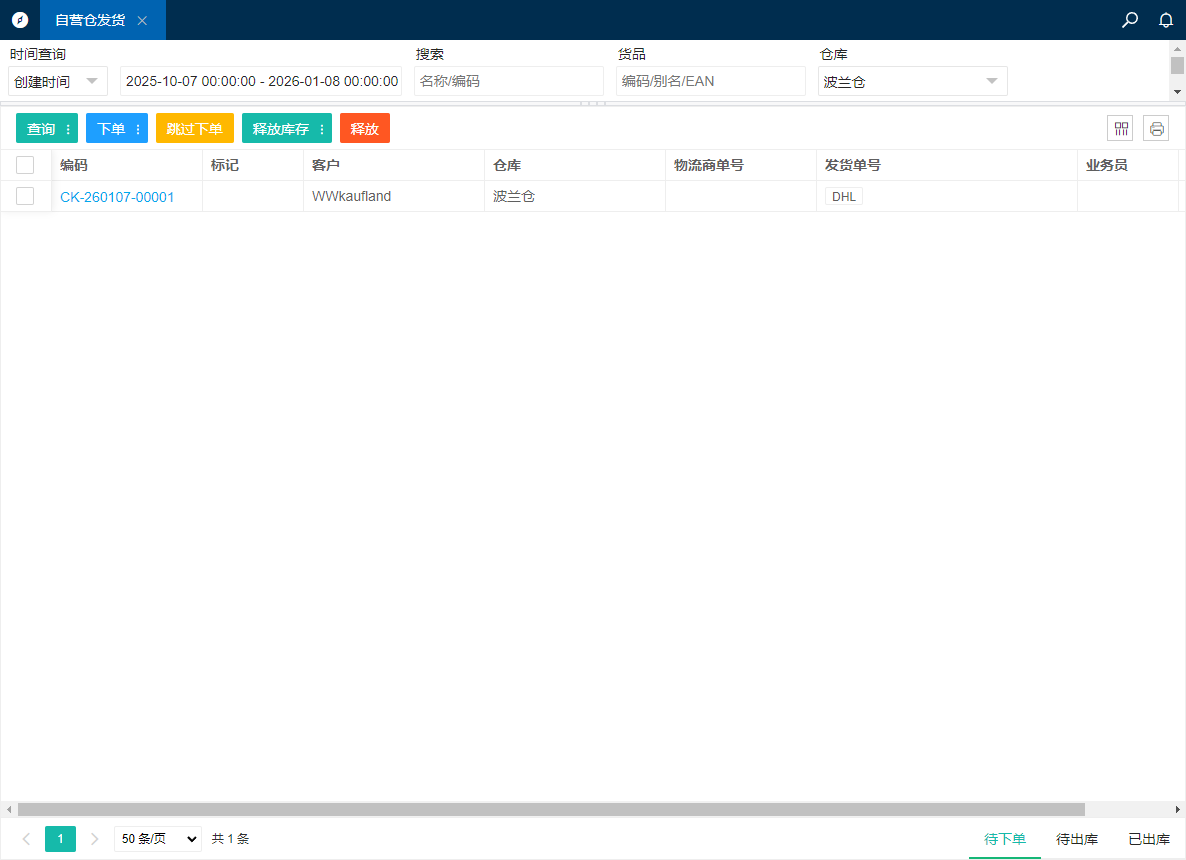Image resolution: width=1186 pixels, height=860 pixels.
Task: Select all rows with header checkbox
Action: pyautogui.click(x=25, y=165)
